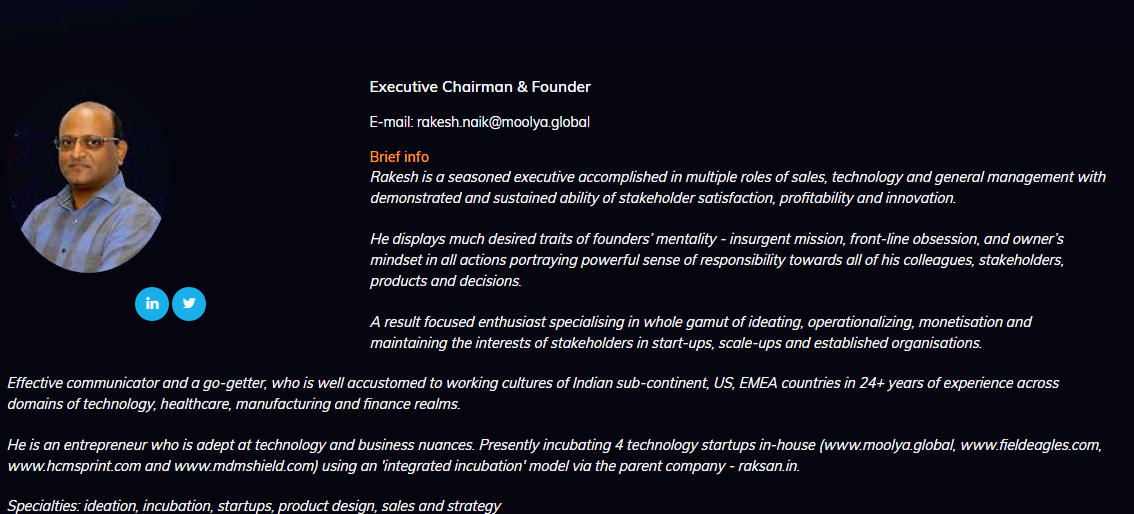Click the 'Effective communicator and a go-getter' text

click(140, 383)
